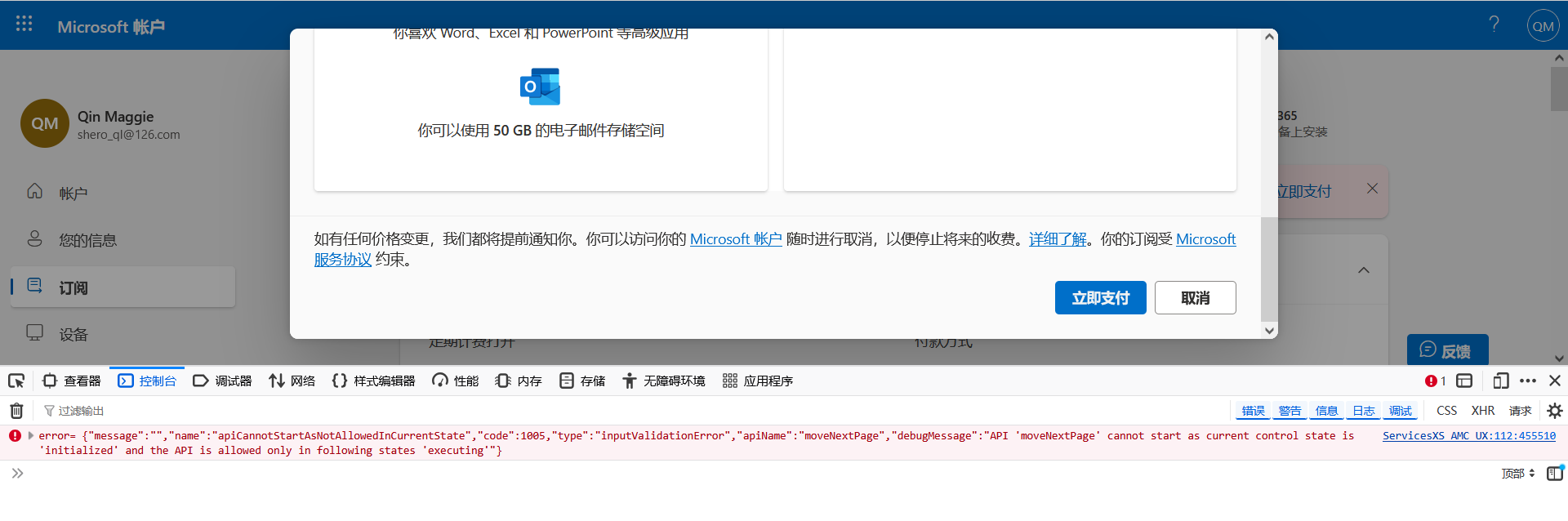Click the page scrollbar up arrow
The image size is (1568, 521).
point(1559,58)
